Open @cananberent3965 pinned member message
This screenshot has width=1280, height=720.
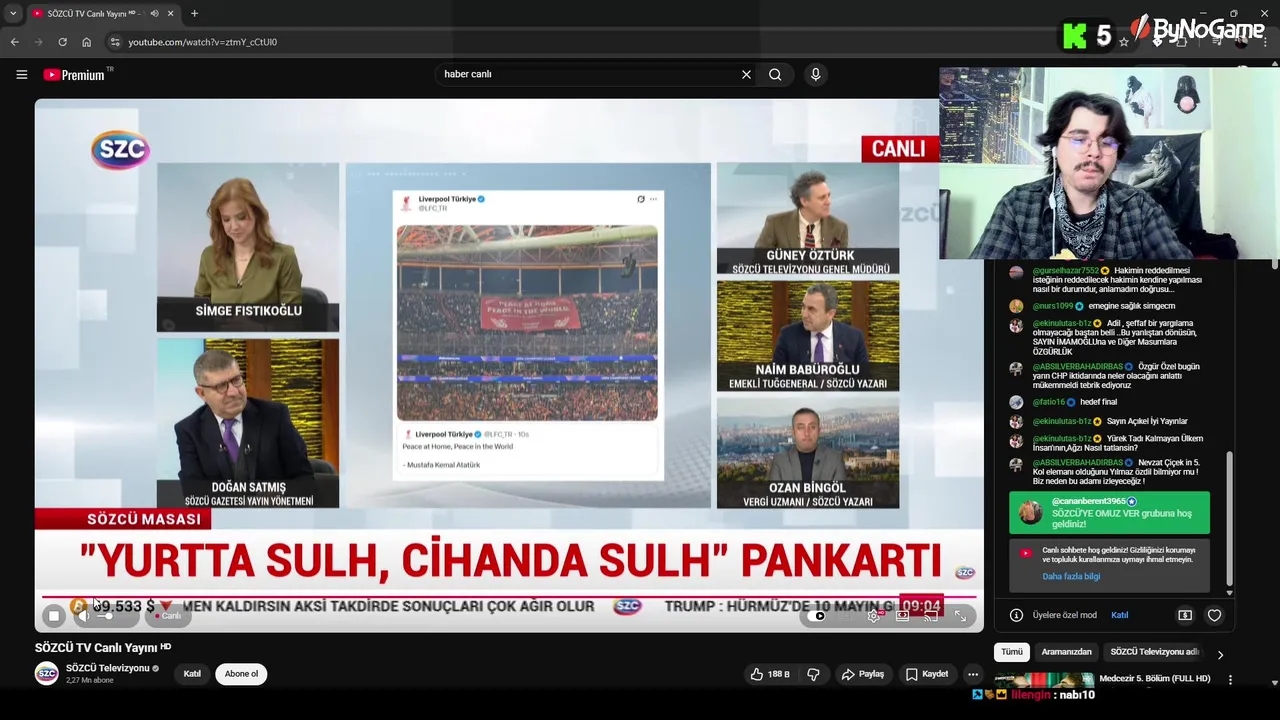(1109, 512)
